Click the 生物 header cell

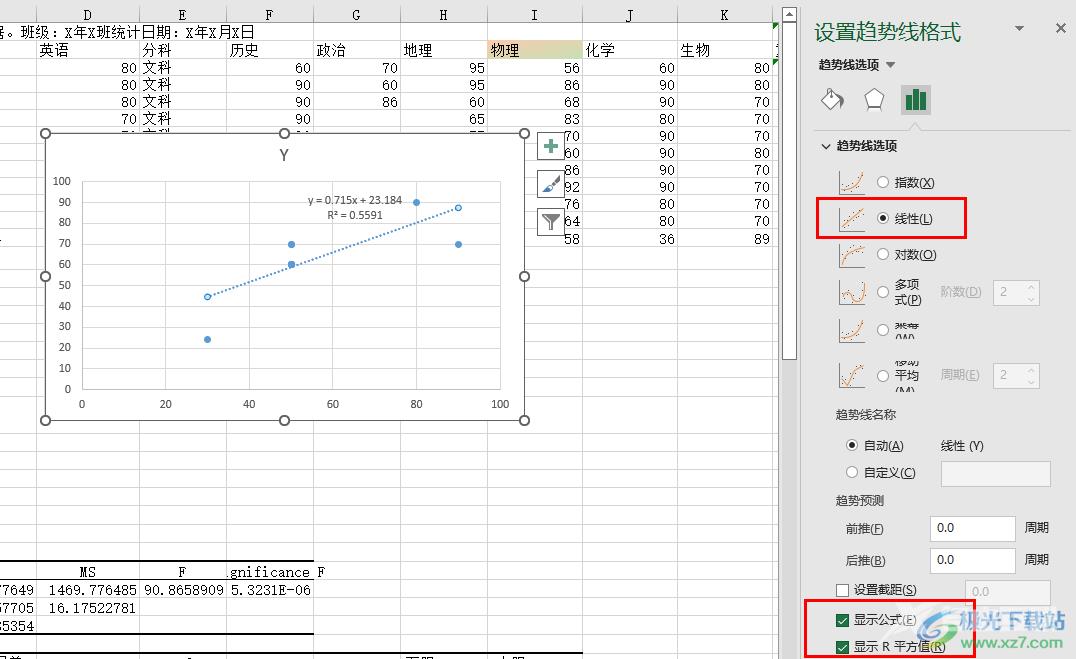coord(725,50)
